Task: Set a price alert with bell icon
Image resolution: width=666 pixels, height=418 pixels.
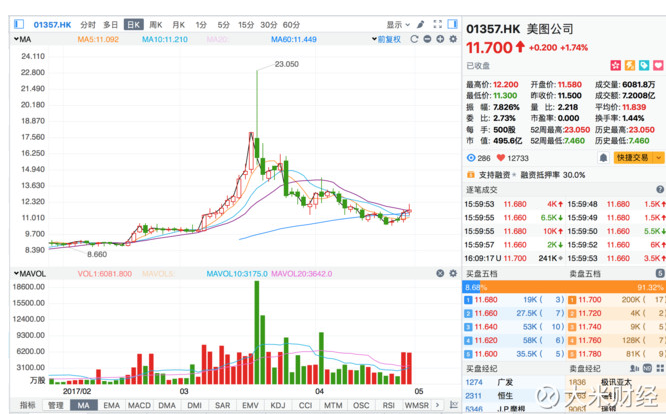Action: pos(603,158)
